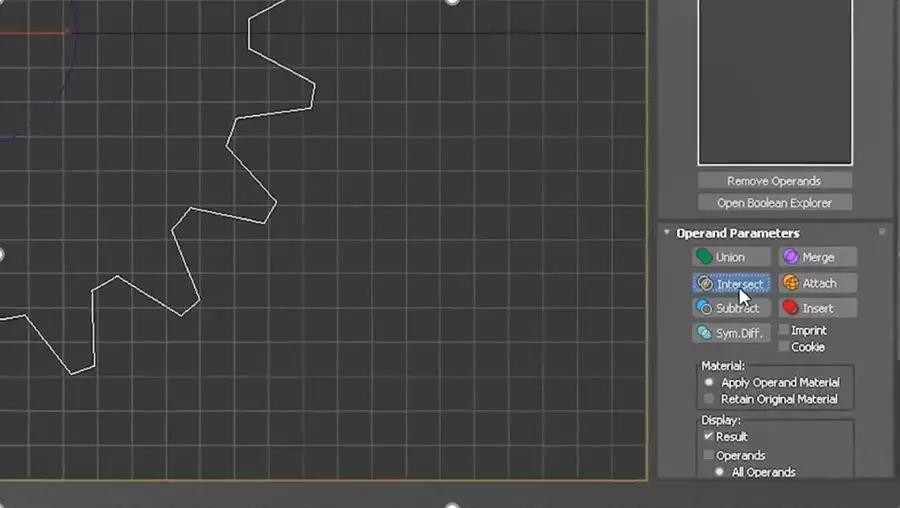Open Boolean Explorer

pos(774,203)
